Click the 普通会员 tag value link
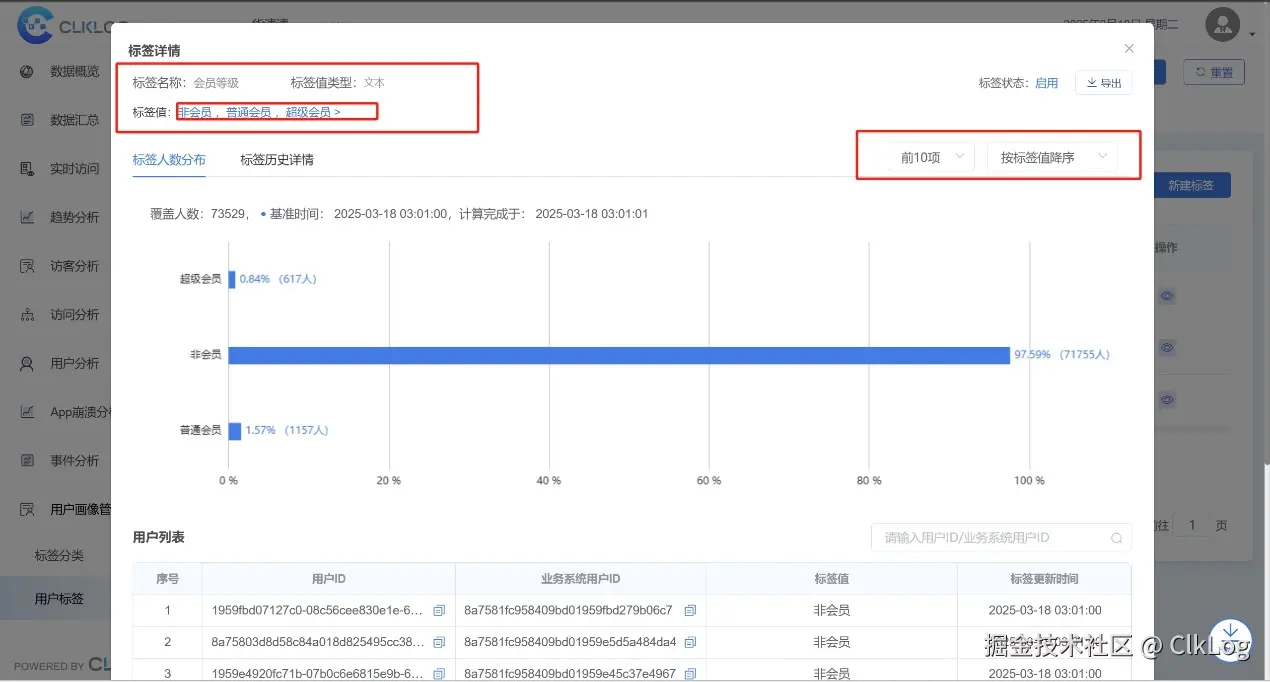This screenshot has width=1270, height=682. coord(248,112)
